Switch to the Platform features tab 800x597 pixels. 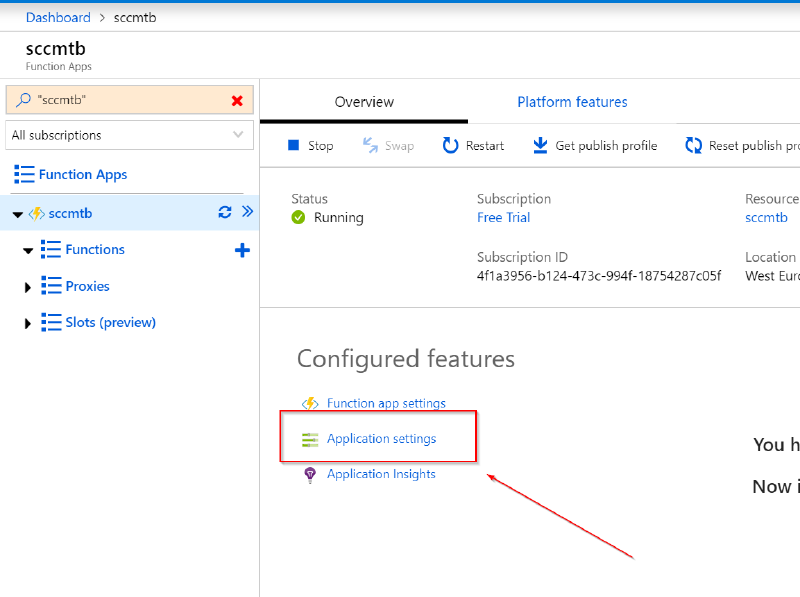click(x=572, y=101)
